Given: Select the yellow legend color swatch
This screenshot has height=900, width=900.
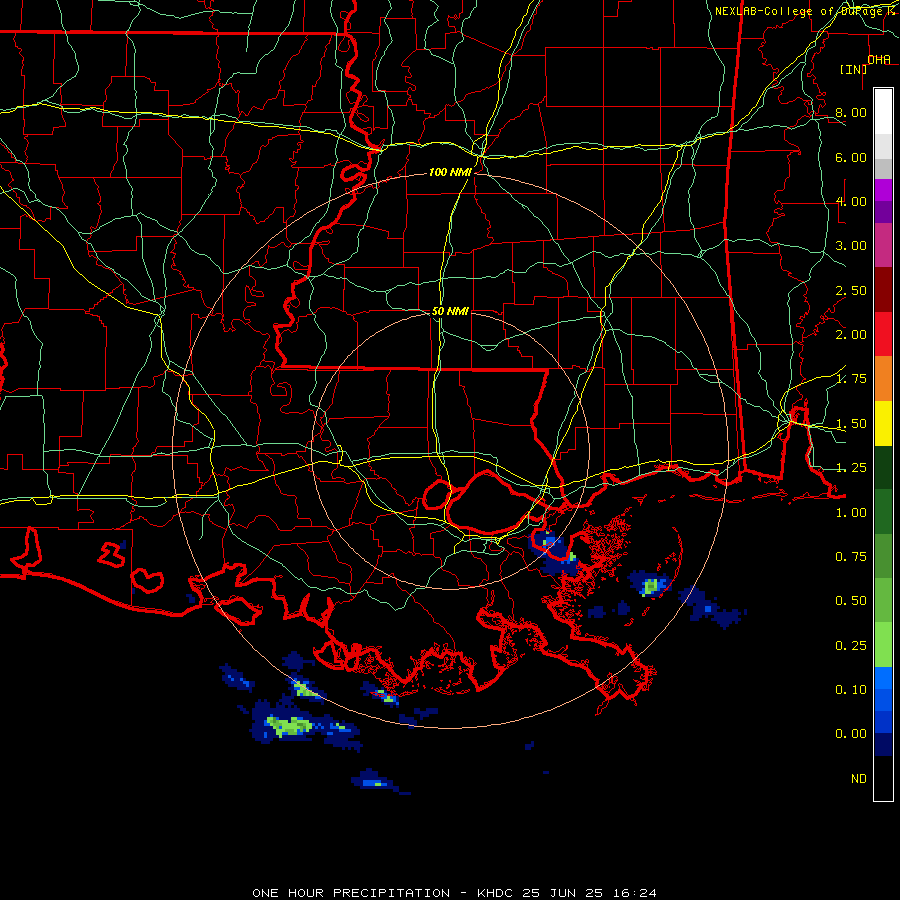Looking at the screenshot, I should click(x=883, y=423).
